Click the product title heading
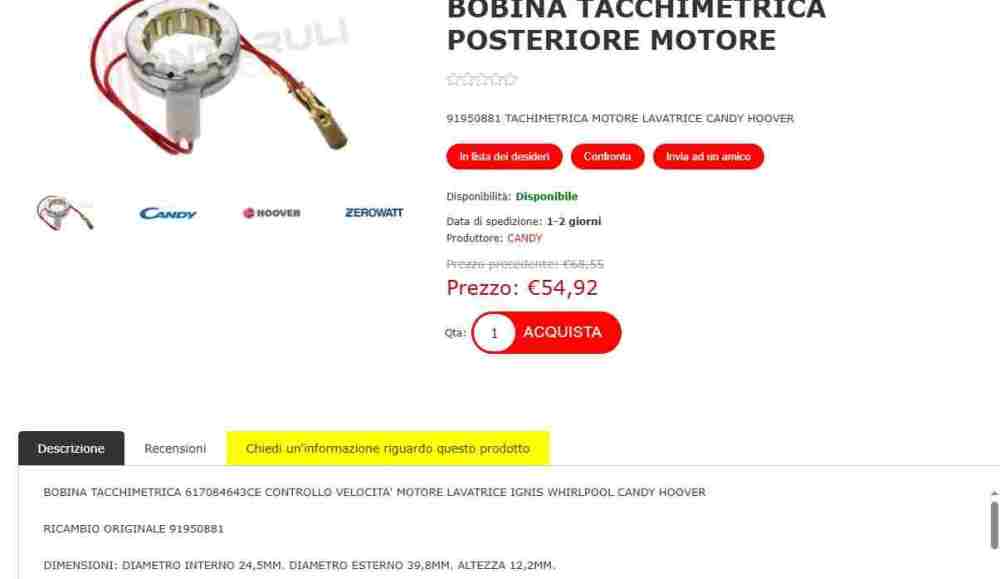Screen dimensions: 1000x579 (x=636, y=26)
